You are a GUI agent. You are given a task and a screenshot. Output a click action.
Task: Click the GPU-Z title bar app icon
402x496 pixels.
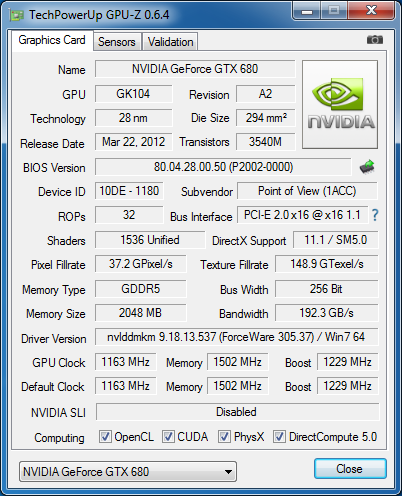(17, 15)
